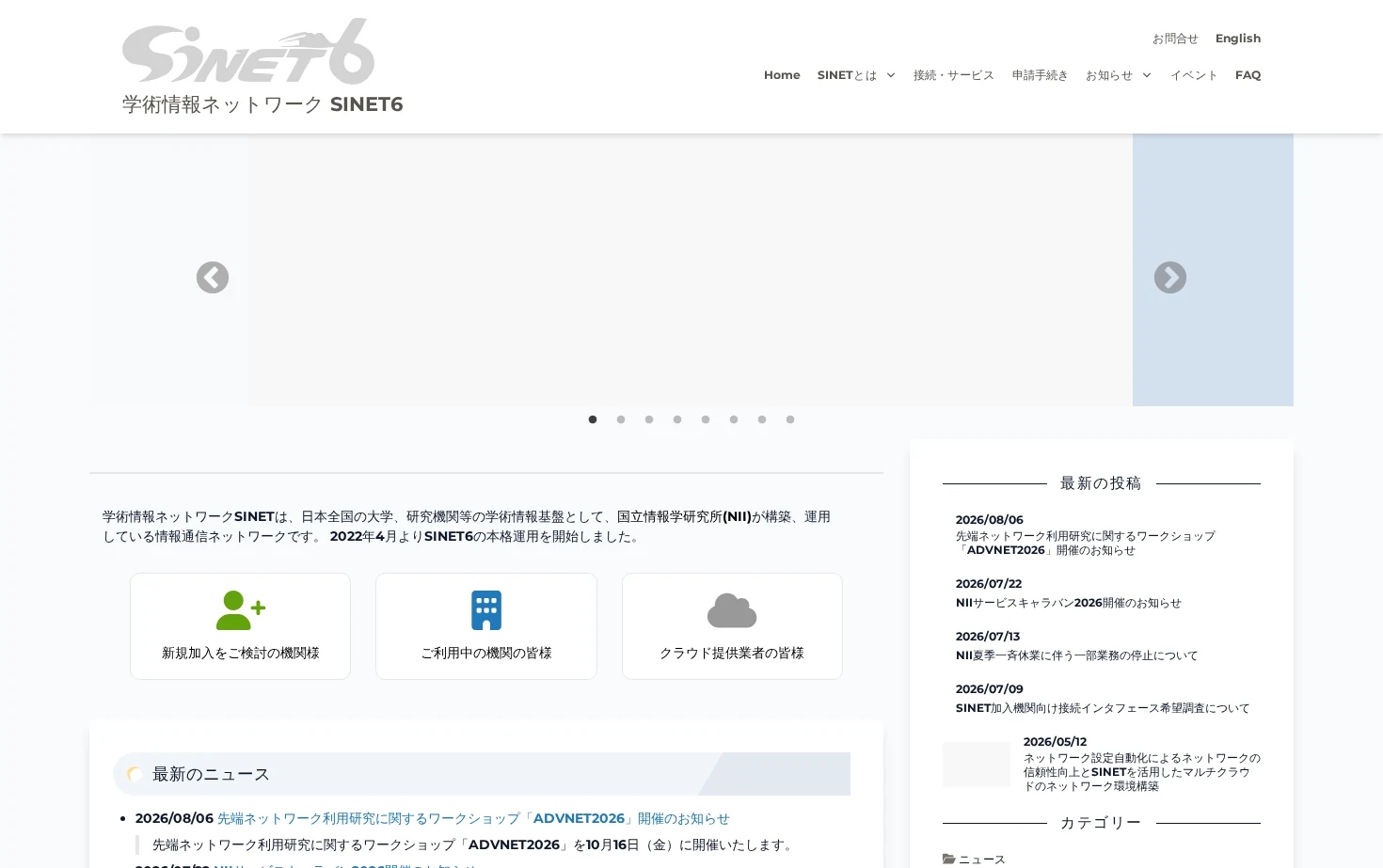This screenshot has width=1383, height=868.
Task: Click the SINET6 logo image
Action: 248,51
